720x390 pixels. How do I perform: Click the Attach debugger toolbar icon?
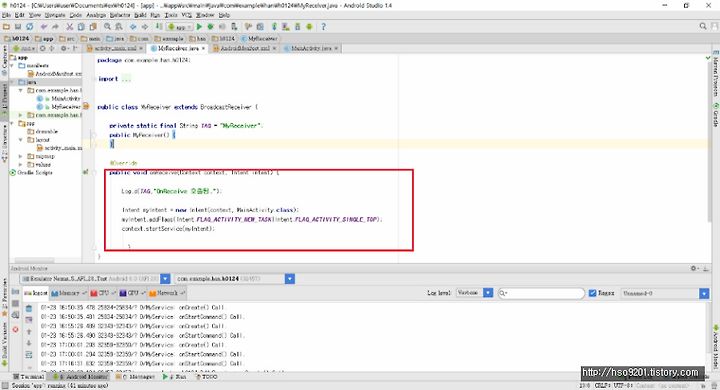[x=234, y=27]
